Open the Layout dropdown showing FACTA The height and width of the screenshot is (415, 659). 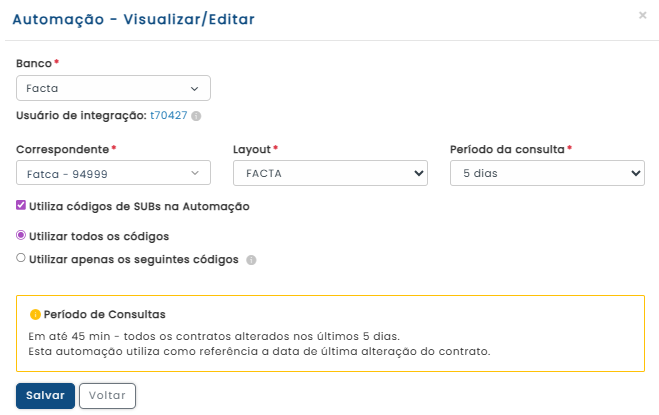[330, 174]
